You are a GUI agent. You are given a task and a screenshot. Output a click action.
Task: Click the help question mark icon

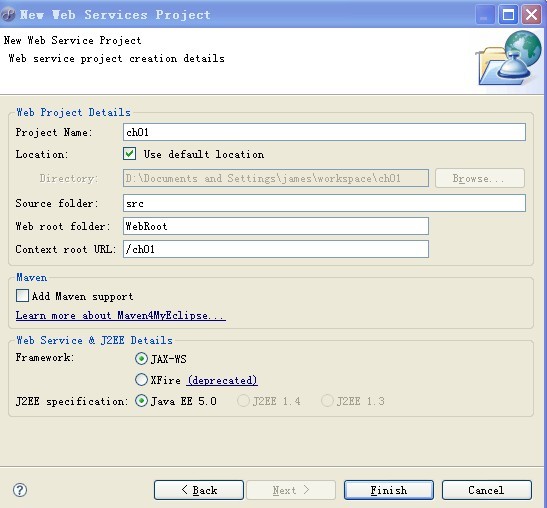click(20, 490)
